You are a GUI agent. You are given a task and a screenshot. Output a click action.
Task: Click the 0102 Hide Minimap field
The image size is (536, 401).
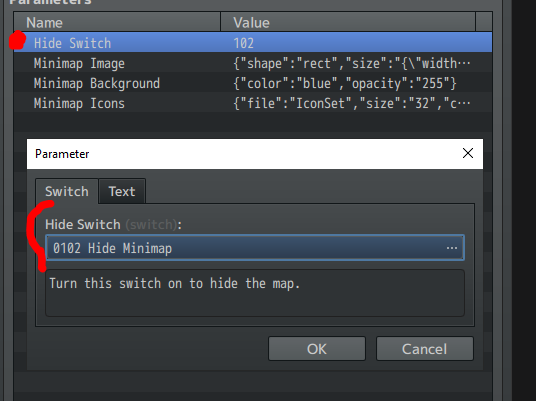click(x=255, y=248)
